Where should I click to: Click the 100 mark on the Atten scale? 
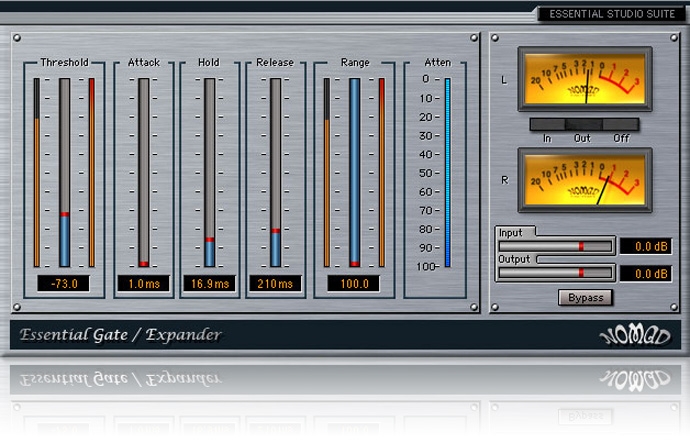tap(425, 266)
